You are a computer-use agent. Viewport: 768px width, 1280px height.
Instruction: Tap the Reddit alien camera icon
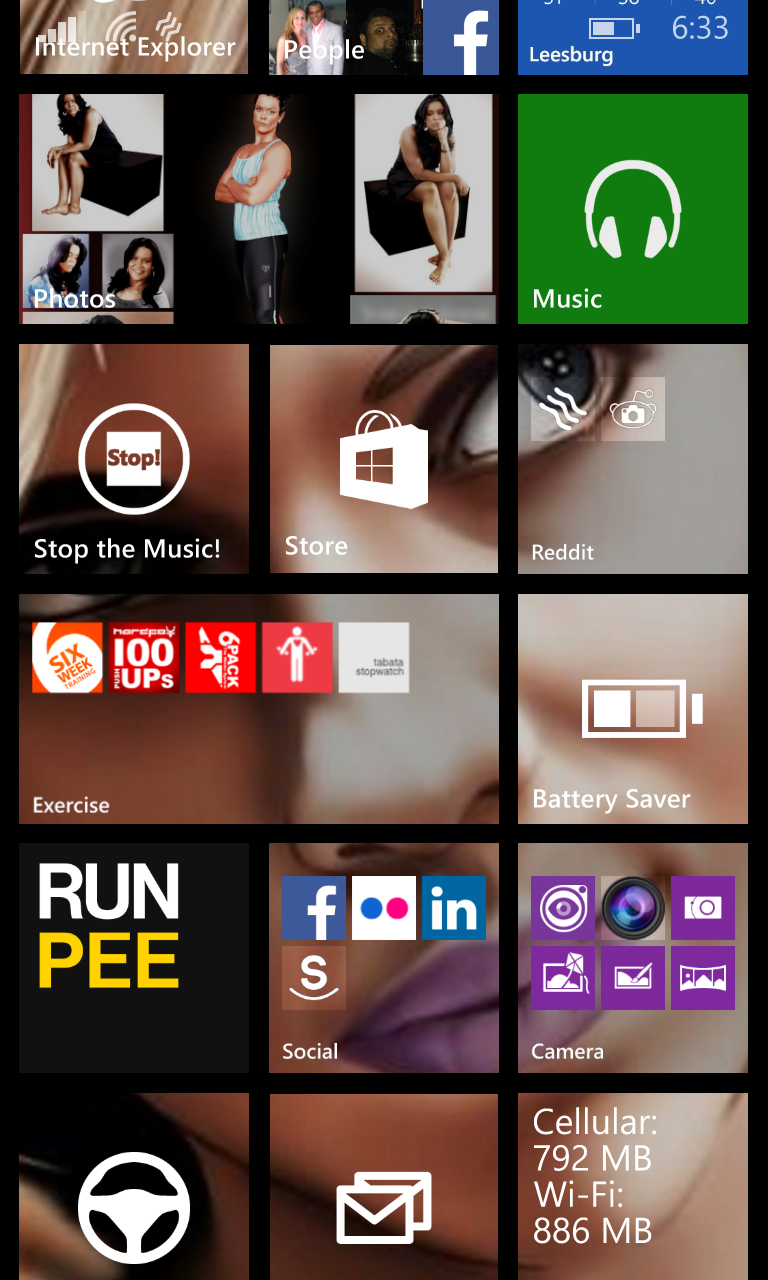633,409
